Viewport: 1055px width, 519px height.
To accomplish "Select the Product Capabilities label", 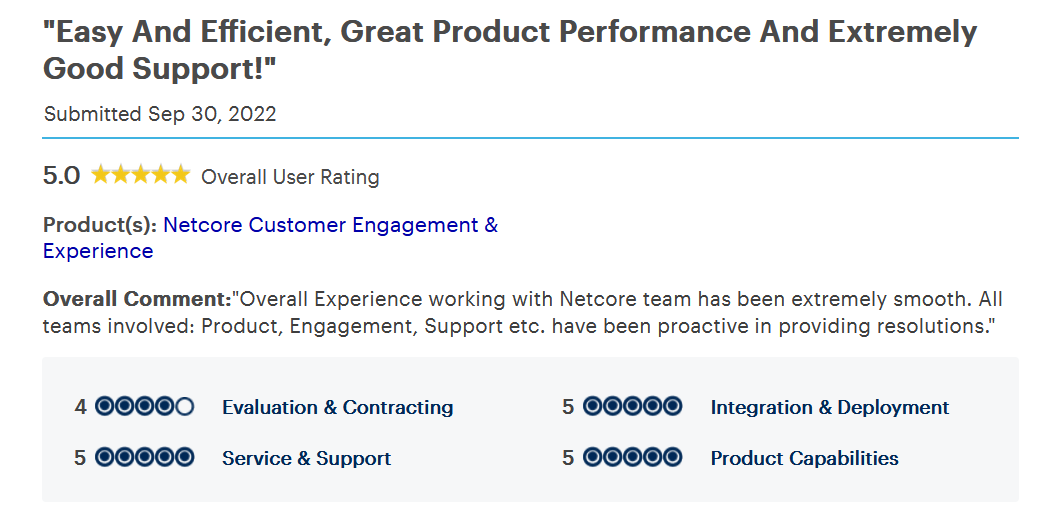I will click(804, 458).
